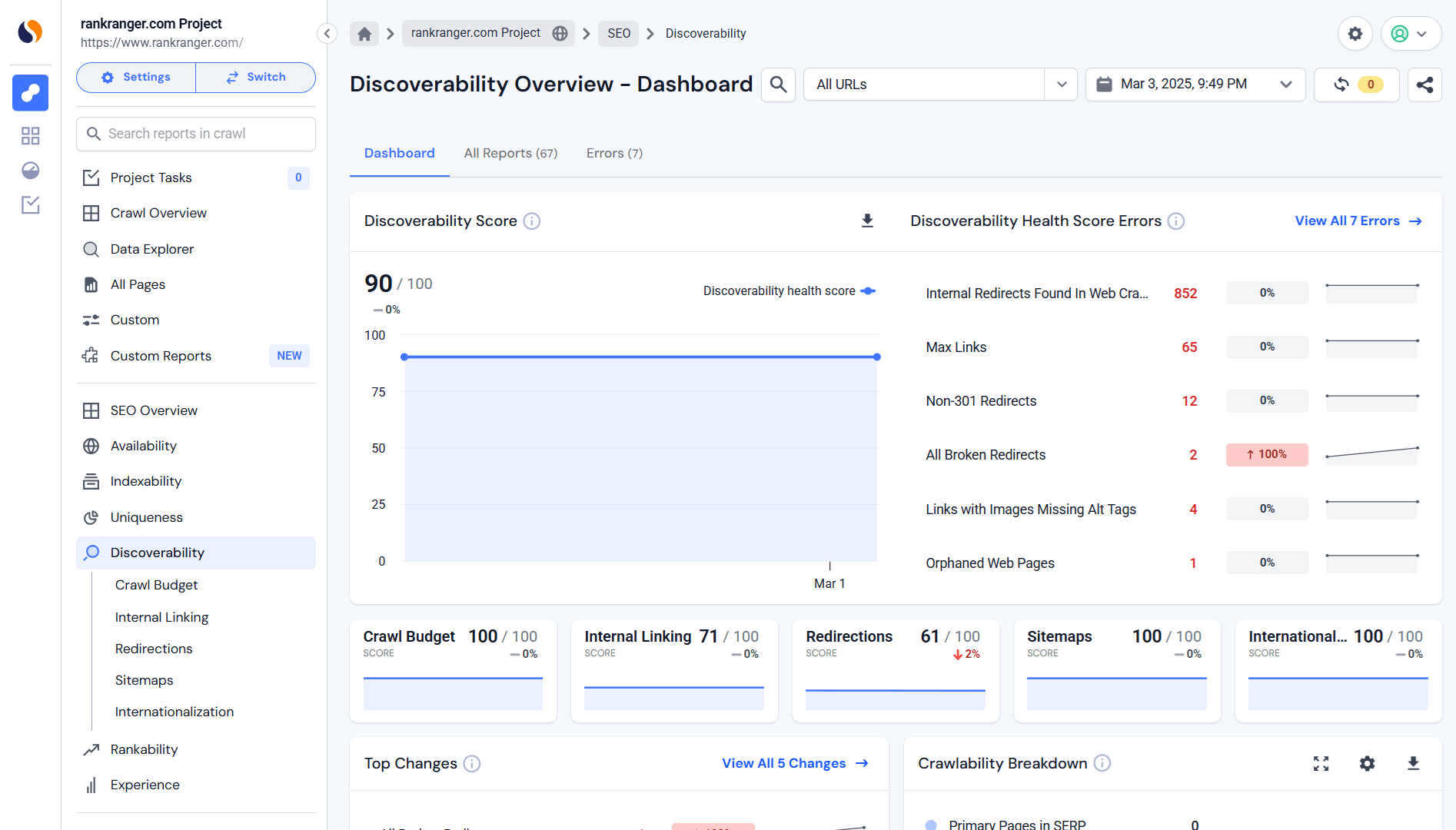Open Custom Reports in sidebar
This screenshot has height=830, width=1456.
196,356
